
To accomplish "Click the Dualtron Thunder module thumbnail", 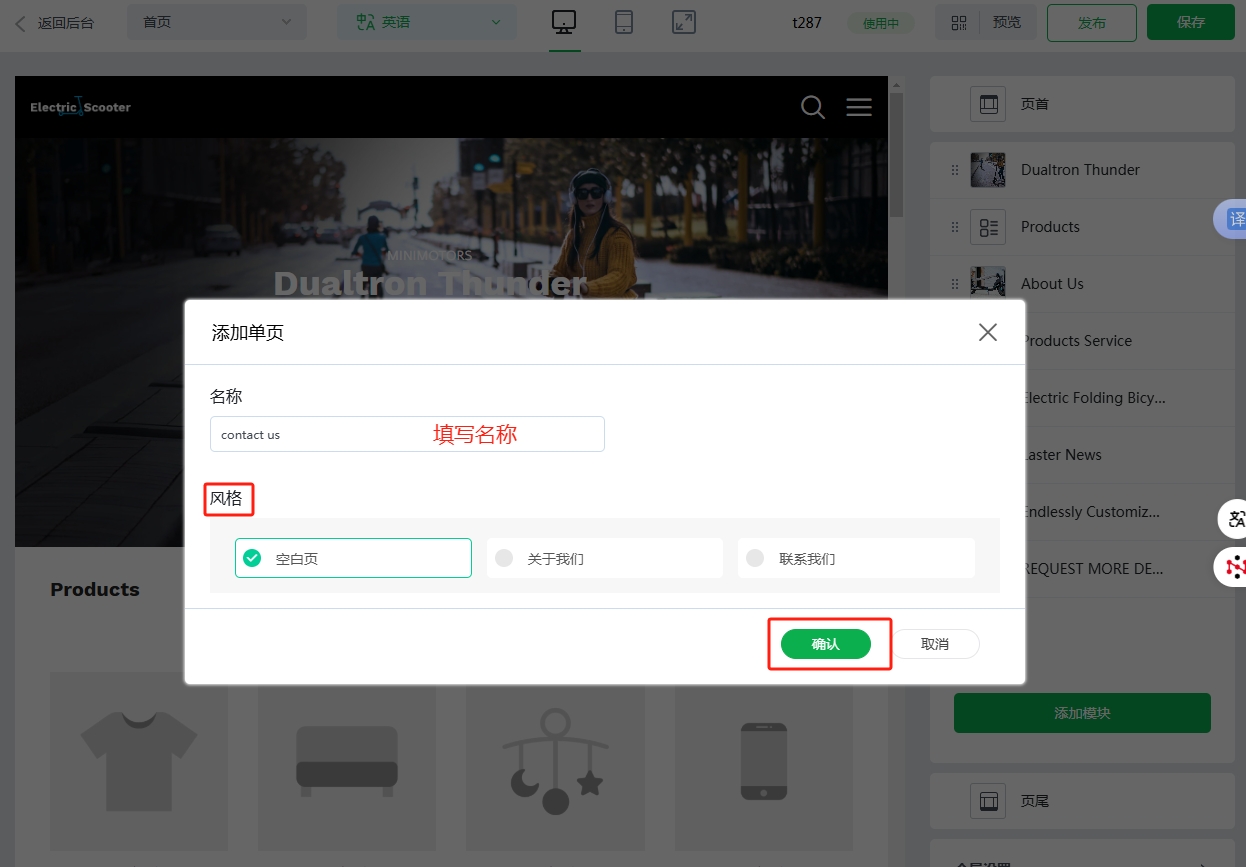I will 988,170.
